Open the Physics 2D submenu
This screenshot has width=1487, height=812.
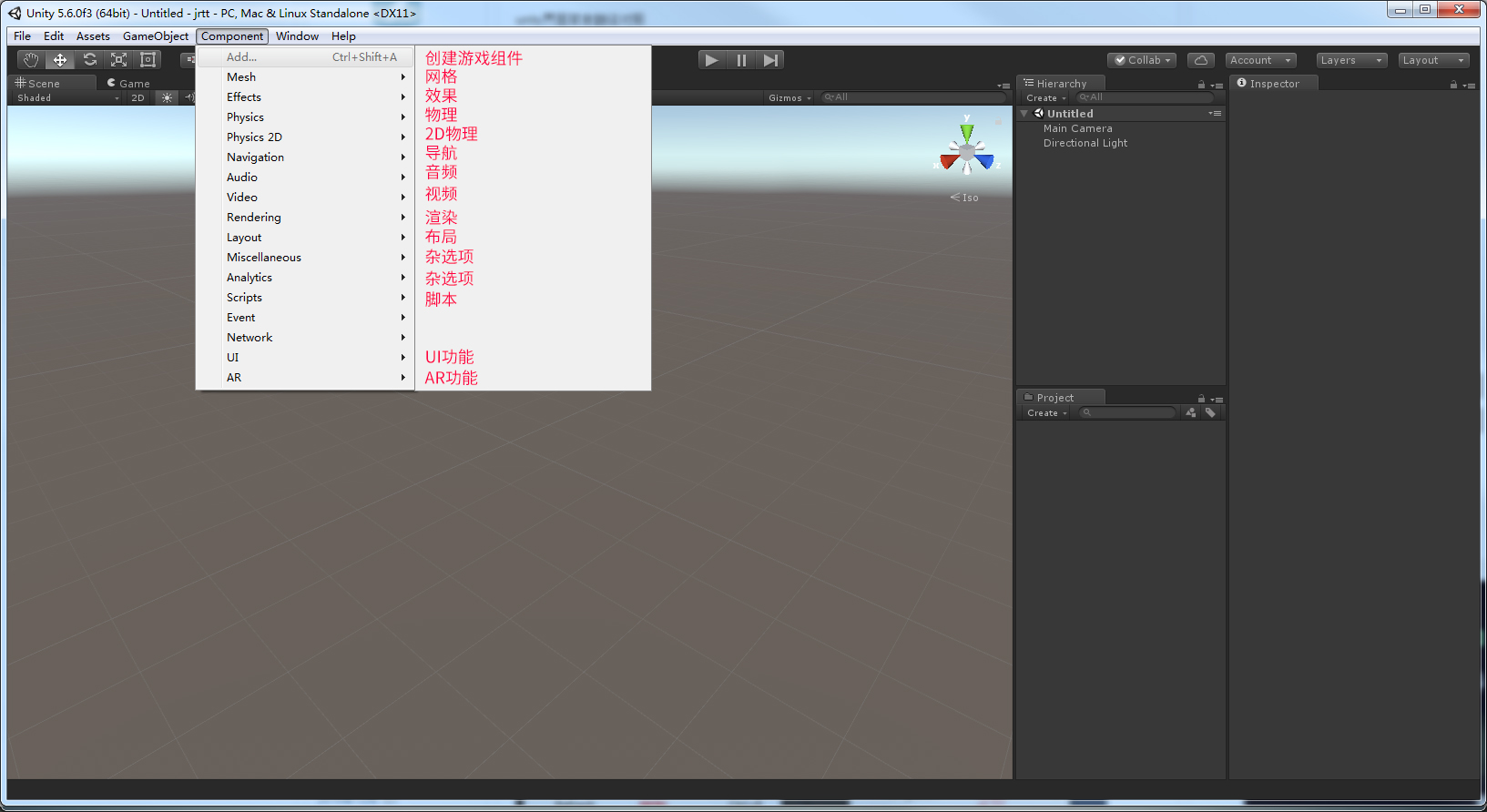pos(305,137)
